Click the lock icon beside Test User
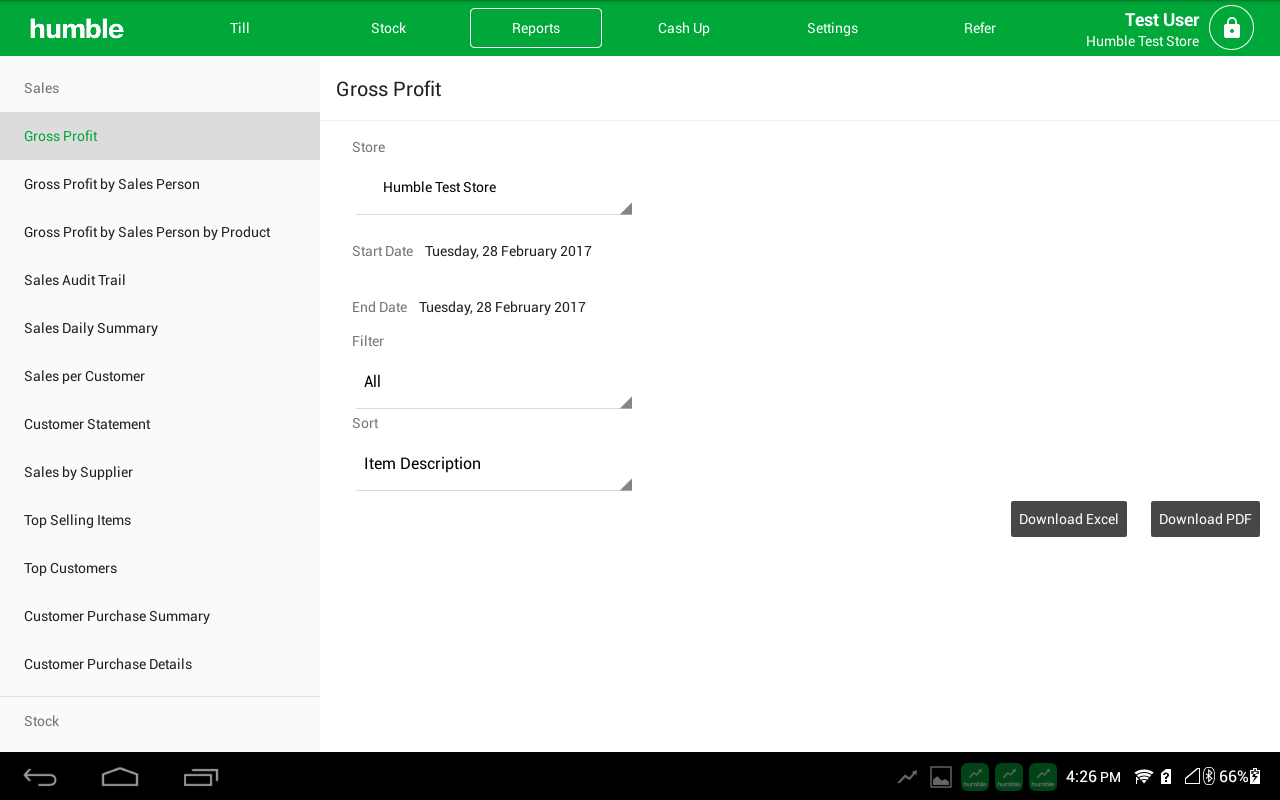The height and width of the screenshot is (800, 1280). point(1231,28)
